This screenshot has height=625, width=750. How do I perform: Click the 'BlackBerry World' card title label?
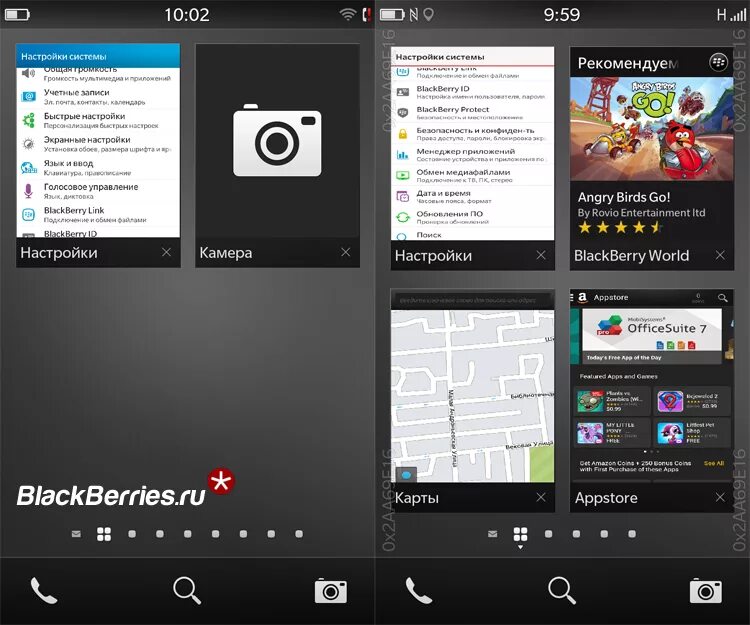click(631, 255)
